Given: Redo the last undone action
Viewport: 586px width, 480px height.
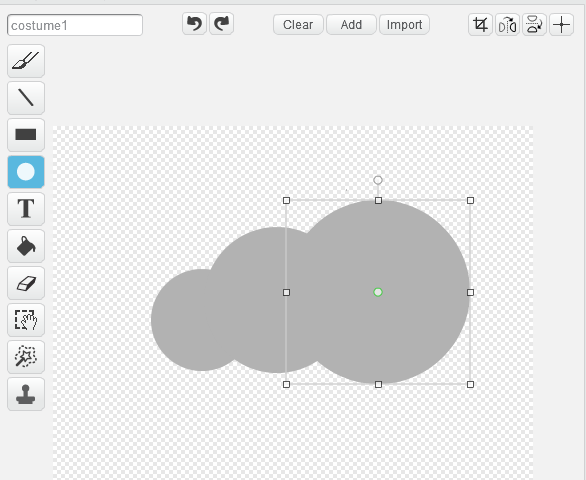Looking at the screenshot, I should [x=222, y=24].
